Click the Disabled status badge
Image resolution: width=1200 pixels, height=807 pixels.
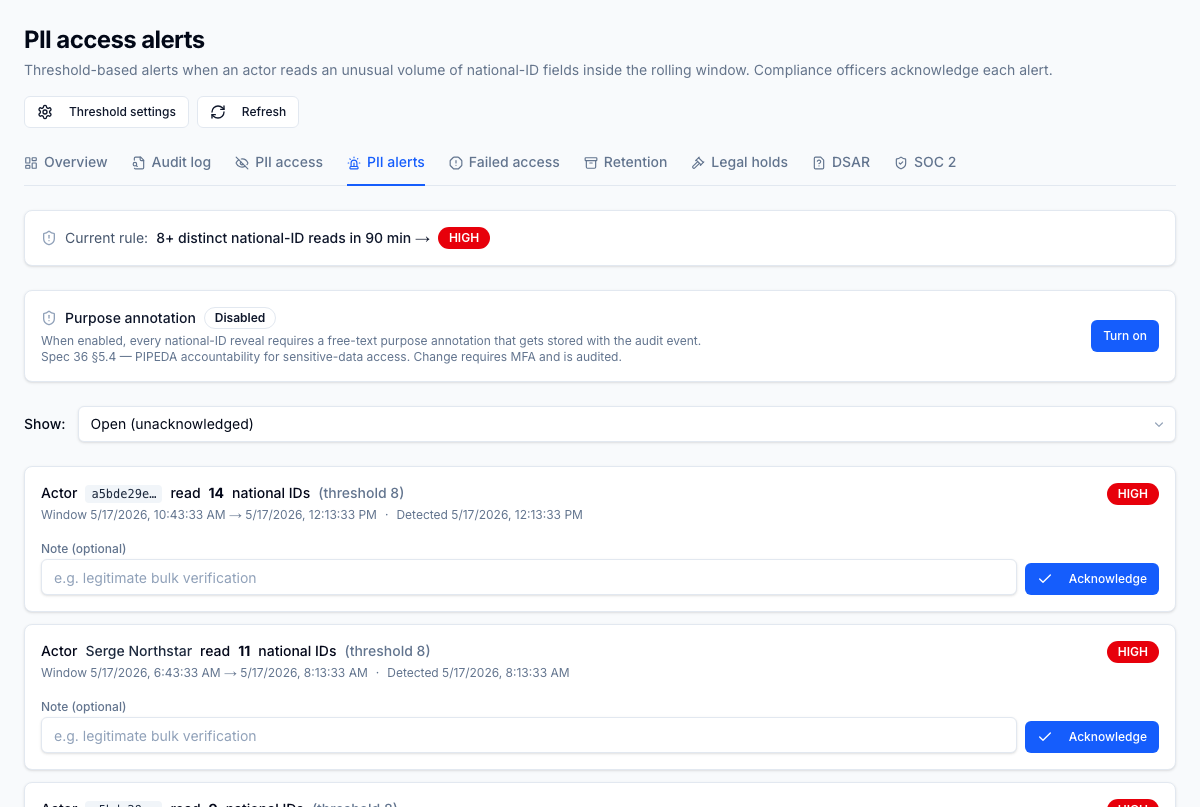240,318
